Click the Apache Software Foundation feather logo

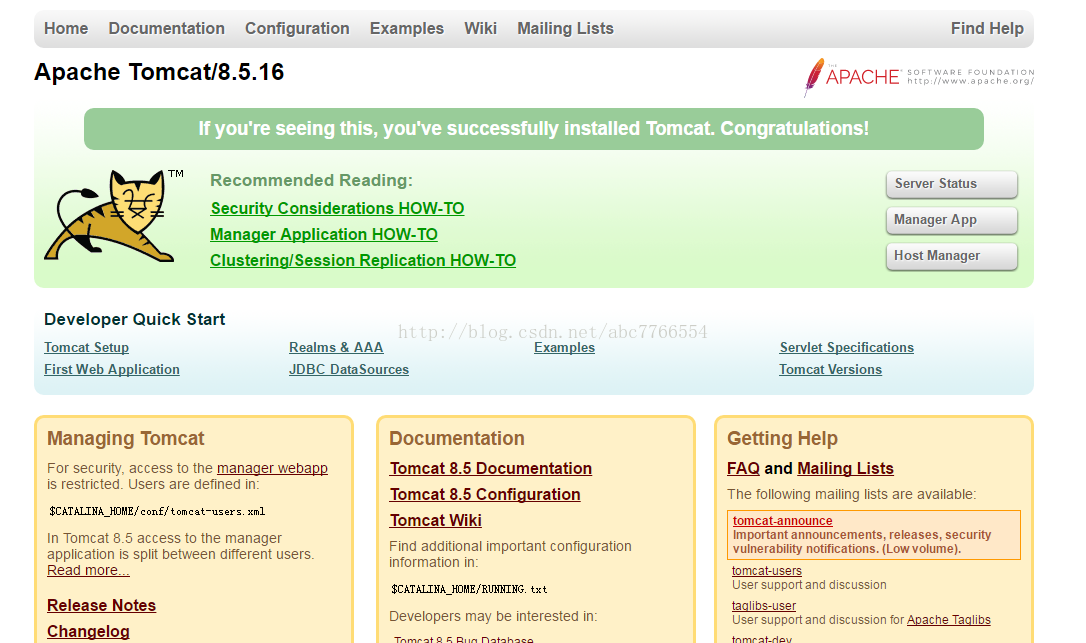pyautogui.click(x=918, y=76)
